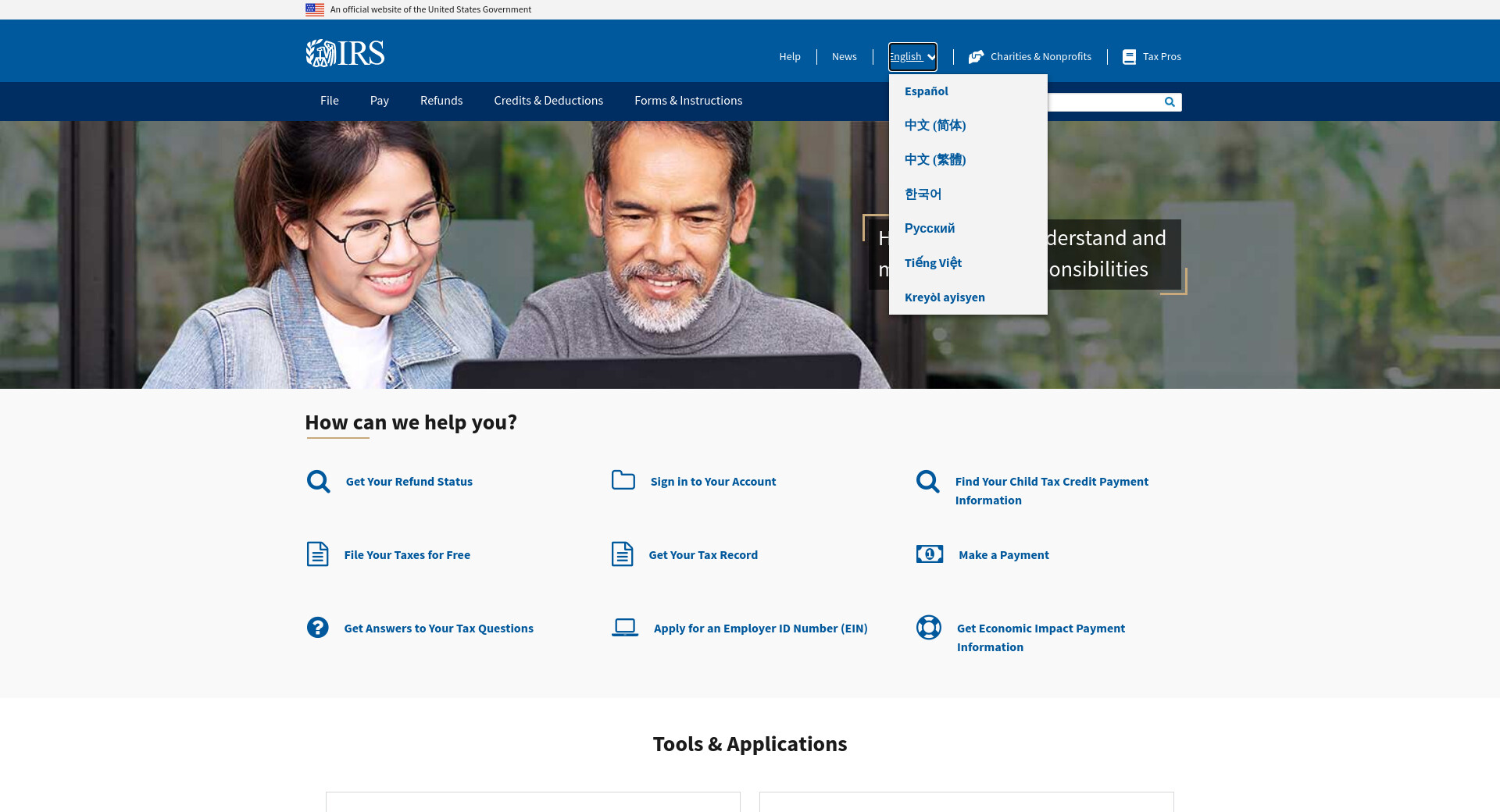
Task: Click the life ring icon for Economic Impact Payment
Action: pos(928,628)
